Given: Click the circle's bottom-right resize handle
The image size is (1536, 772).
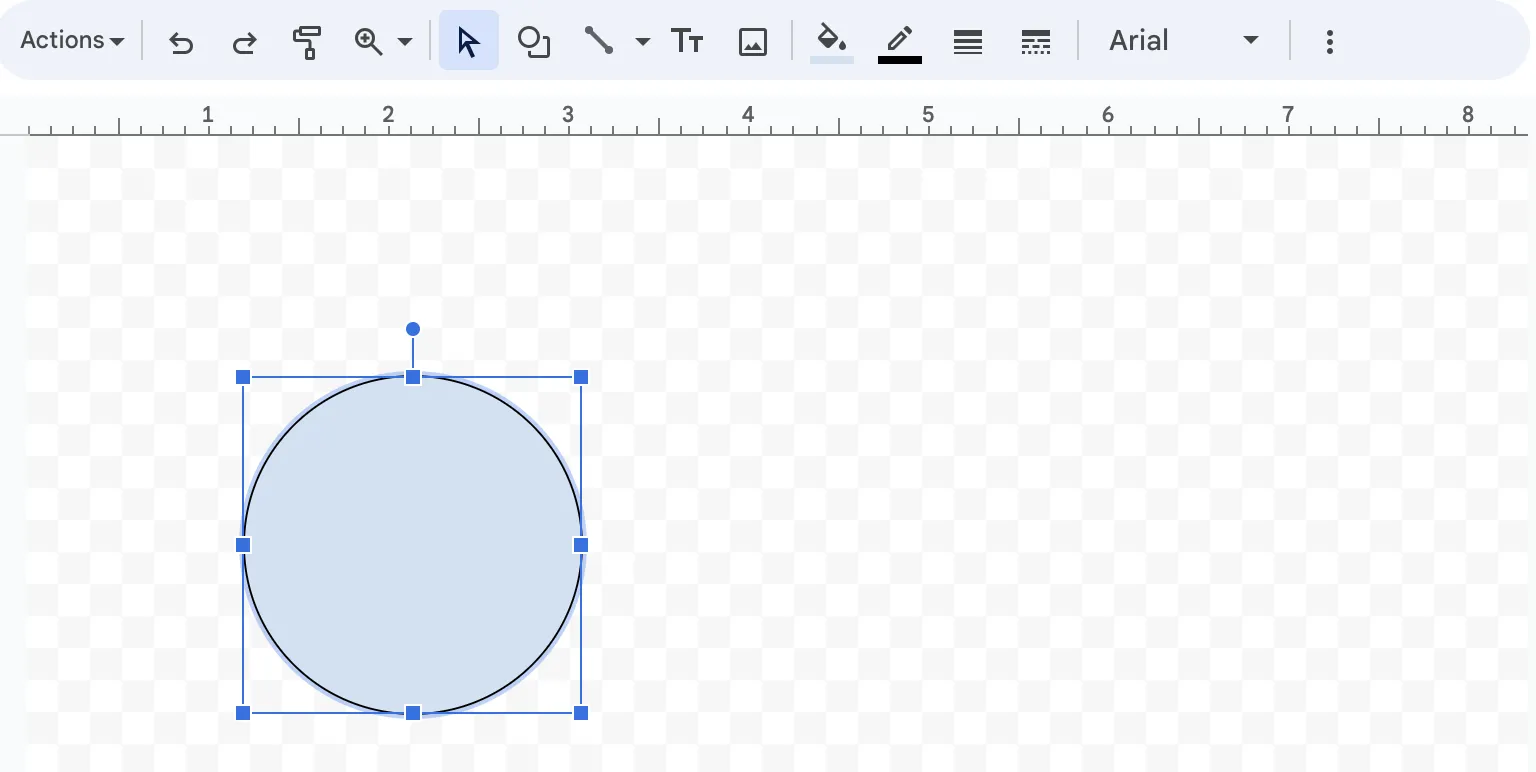Looking at the screenshot, I should click(581, 713).
